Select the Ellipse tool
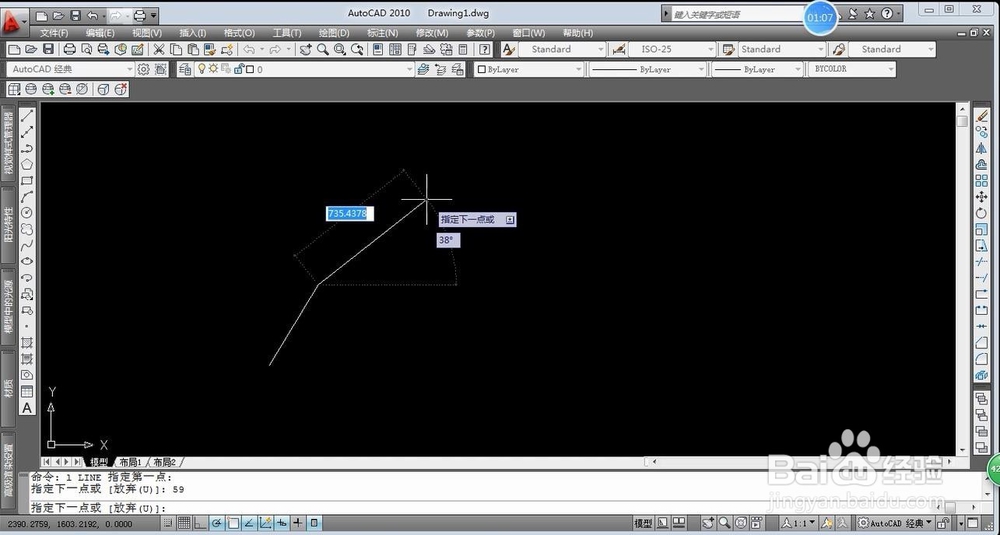The image size is (1000, 535). 27,261
